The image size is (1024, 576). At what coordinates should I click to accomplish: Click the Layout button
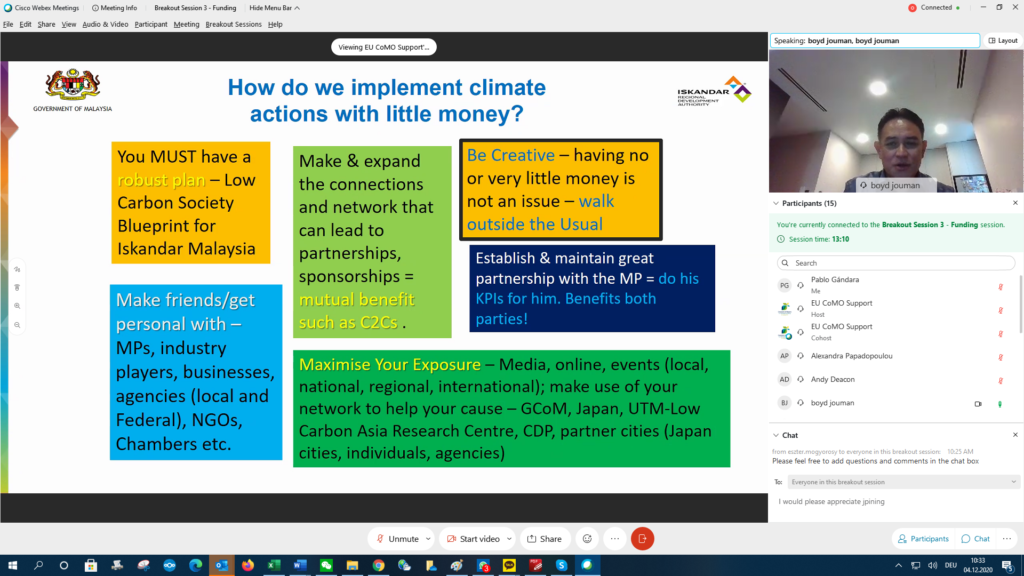point(1002,41)
